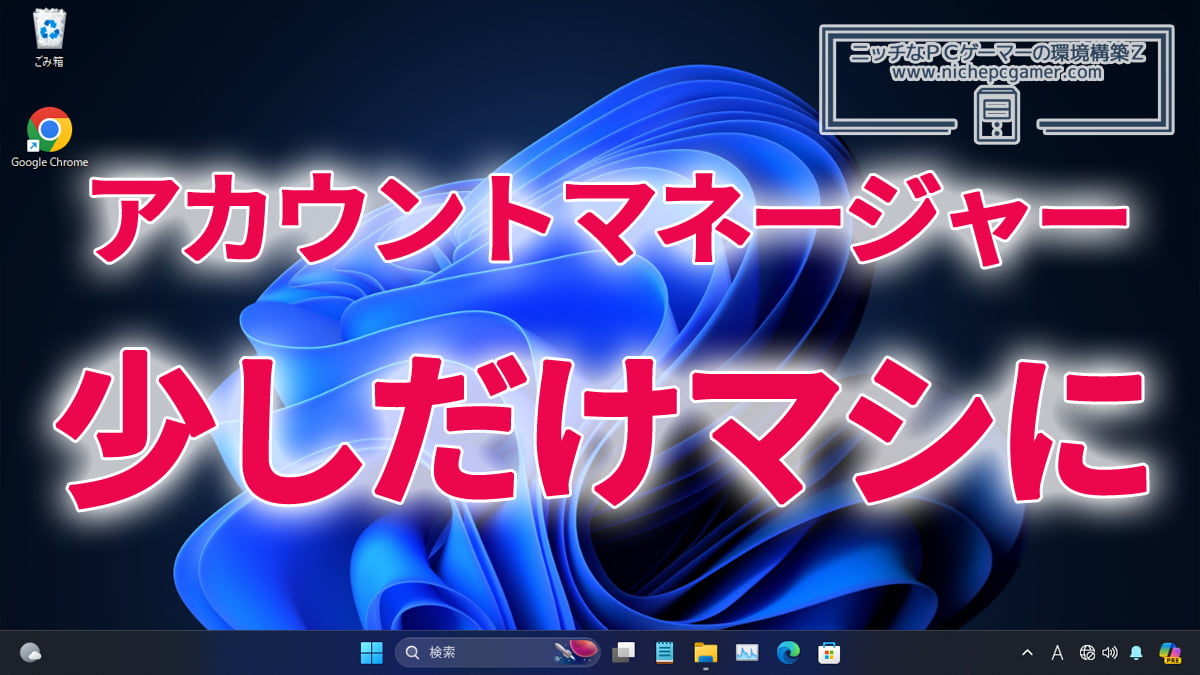The image size is (1200, 675).
Task: Click the search highlight illustration in search box
Action: tap(576, 653)
